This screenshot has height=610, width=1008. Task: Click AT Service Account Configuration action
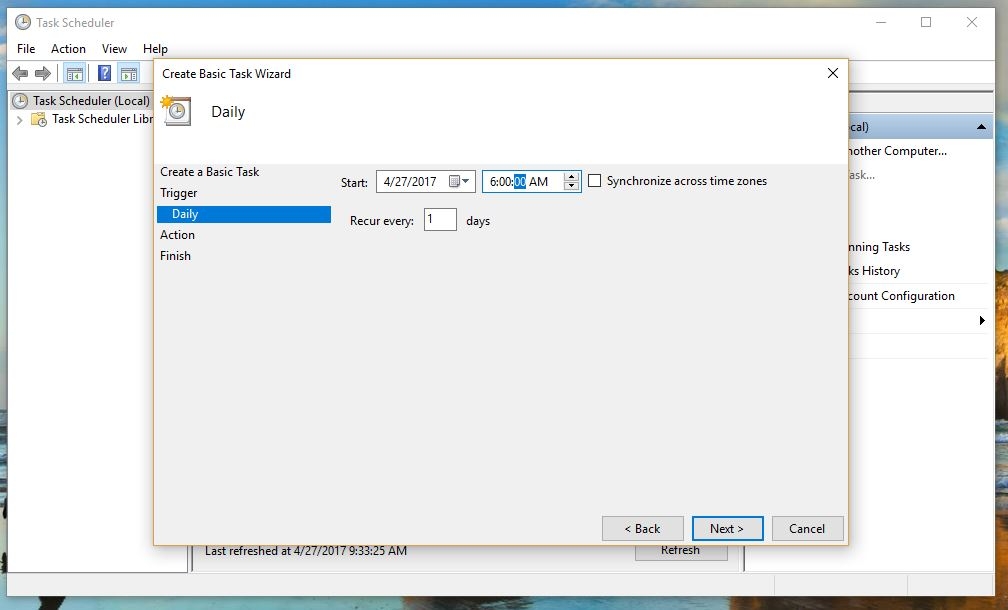(x=901, y=296)
